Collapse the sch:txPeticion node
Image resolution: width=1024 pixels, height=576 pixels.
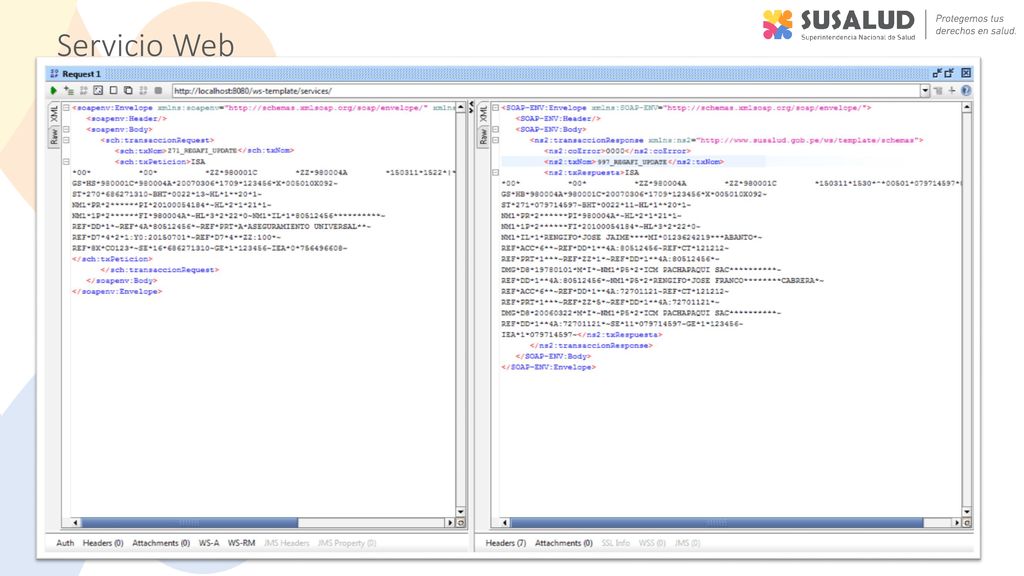click(x=66, y=162)
